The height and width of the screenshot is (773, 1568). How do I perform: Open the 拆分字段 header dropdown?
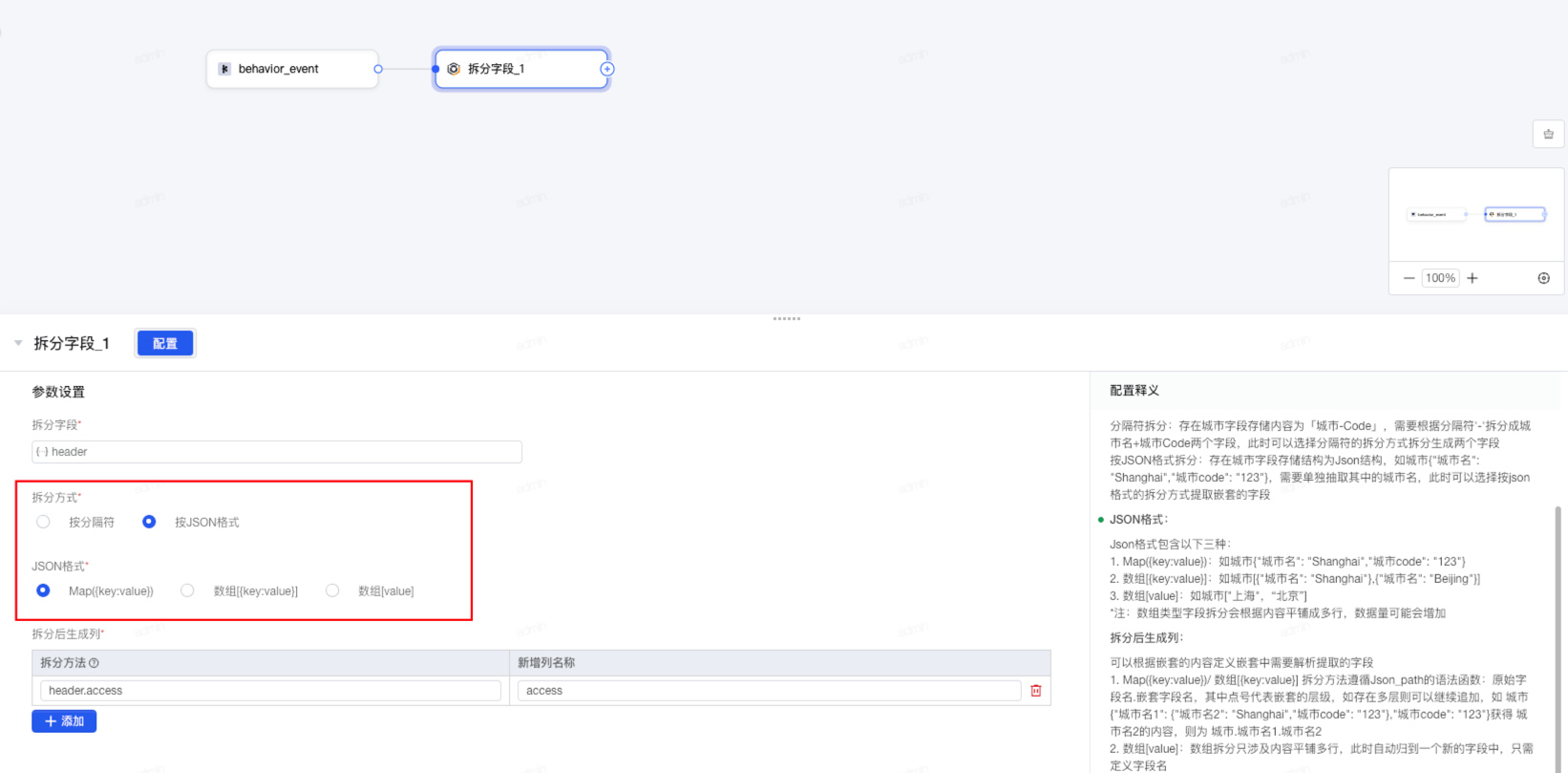(x=277, y=452)
